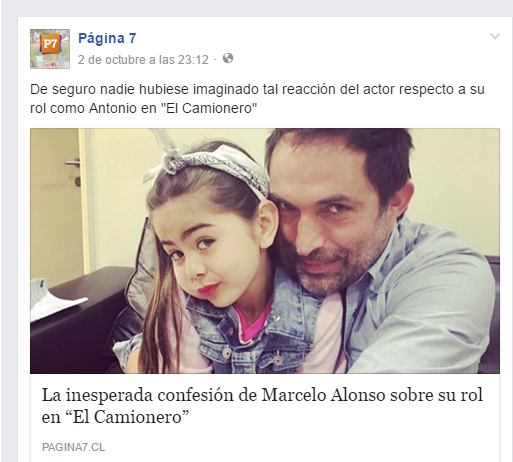Click the door handle in the photo background
Viewport: 513px width, 462px height.
(74, 172)
